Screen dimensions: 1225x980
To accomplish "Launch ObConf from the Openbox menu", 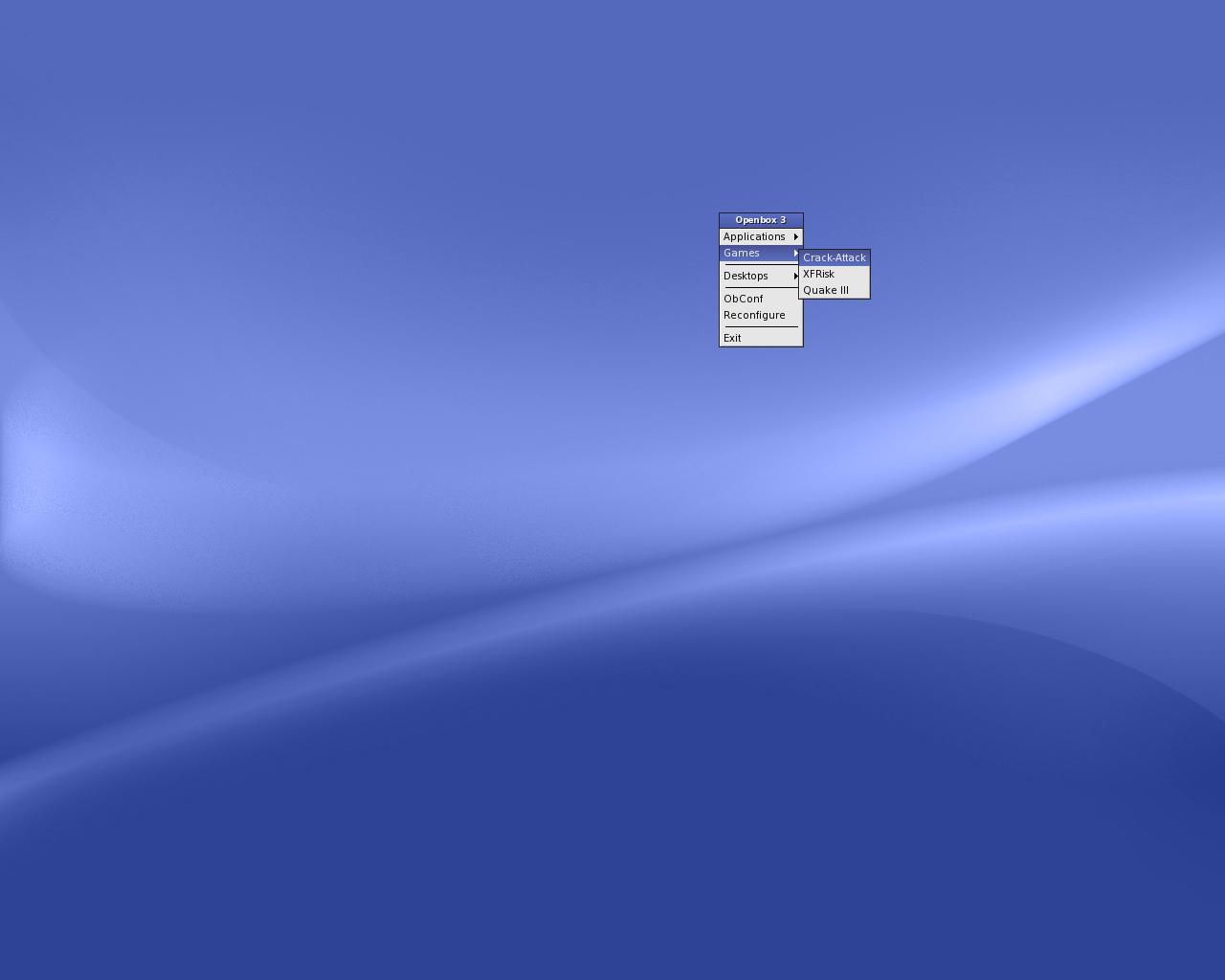I will tap(761, 299).
